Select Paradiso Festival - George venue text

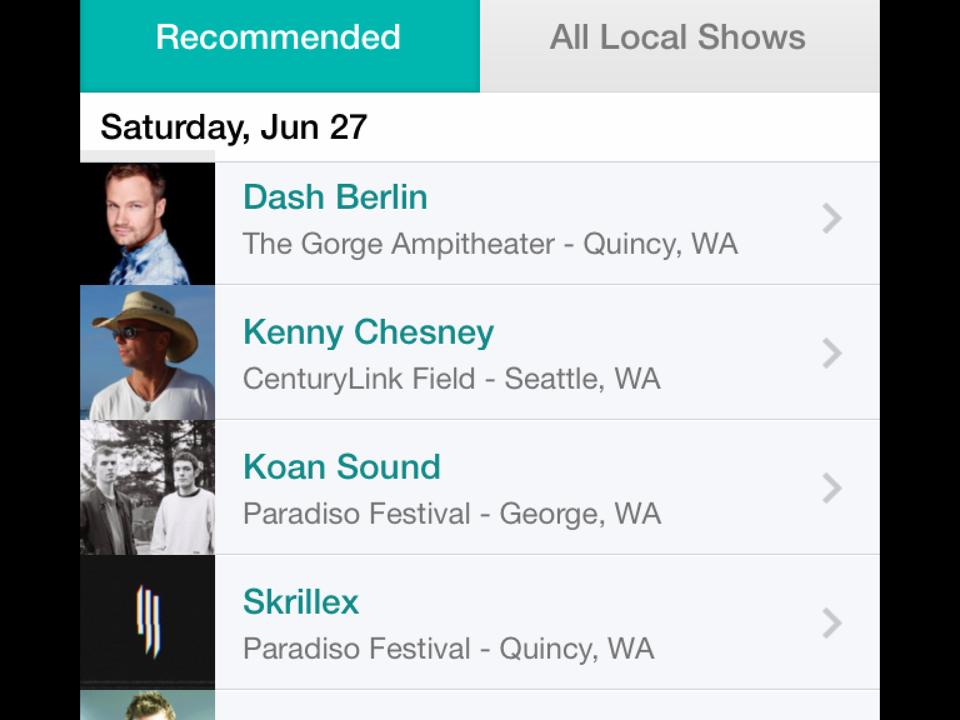tap(451, 514)
